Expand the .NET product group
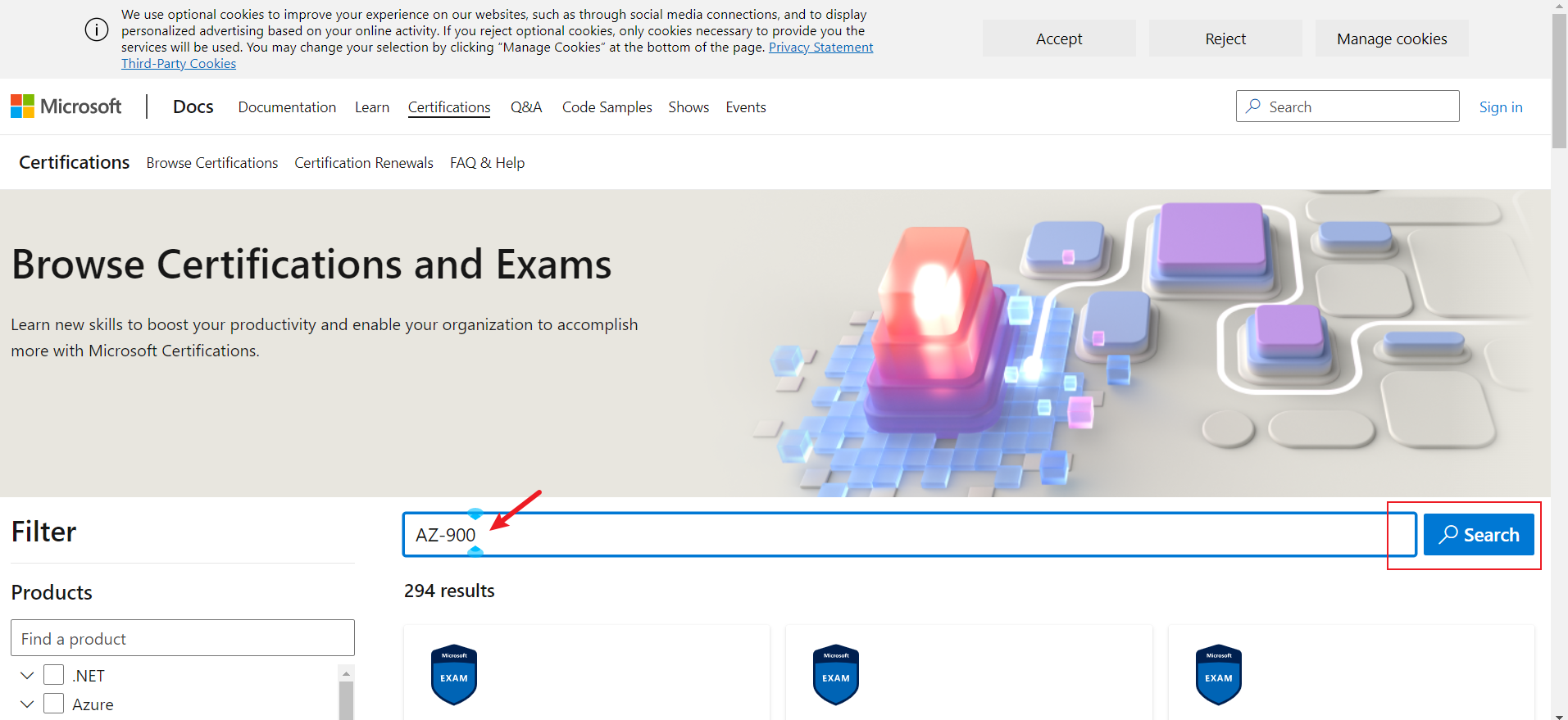The image size is (1568, 720). pos(27,675)
